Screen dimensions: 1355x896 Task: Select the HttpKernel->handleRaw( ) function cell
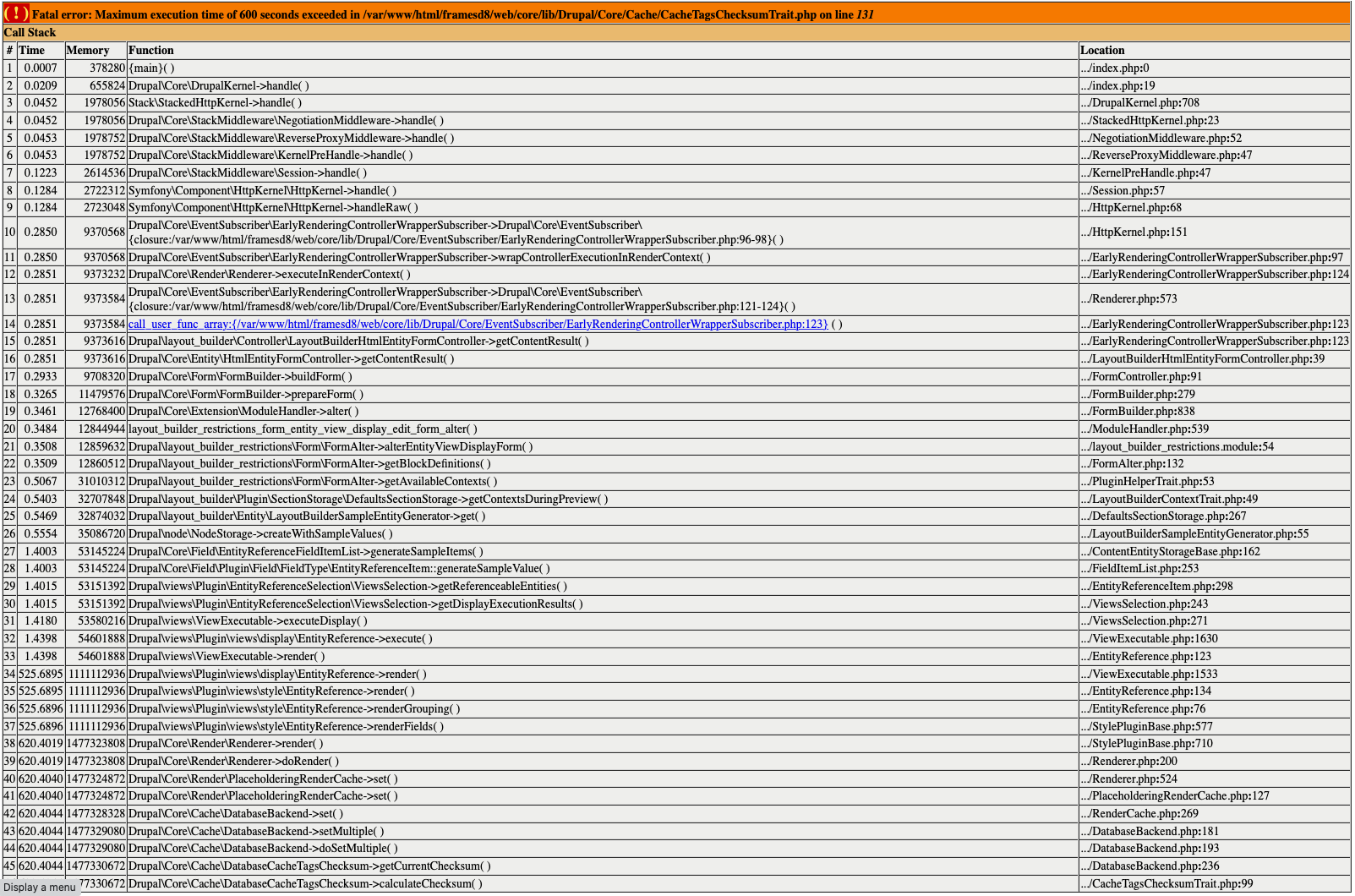(603, 208)
